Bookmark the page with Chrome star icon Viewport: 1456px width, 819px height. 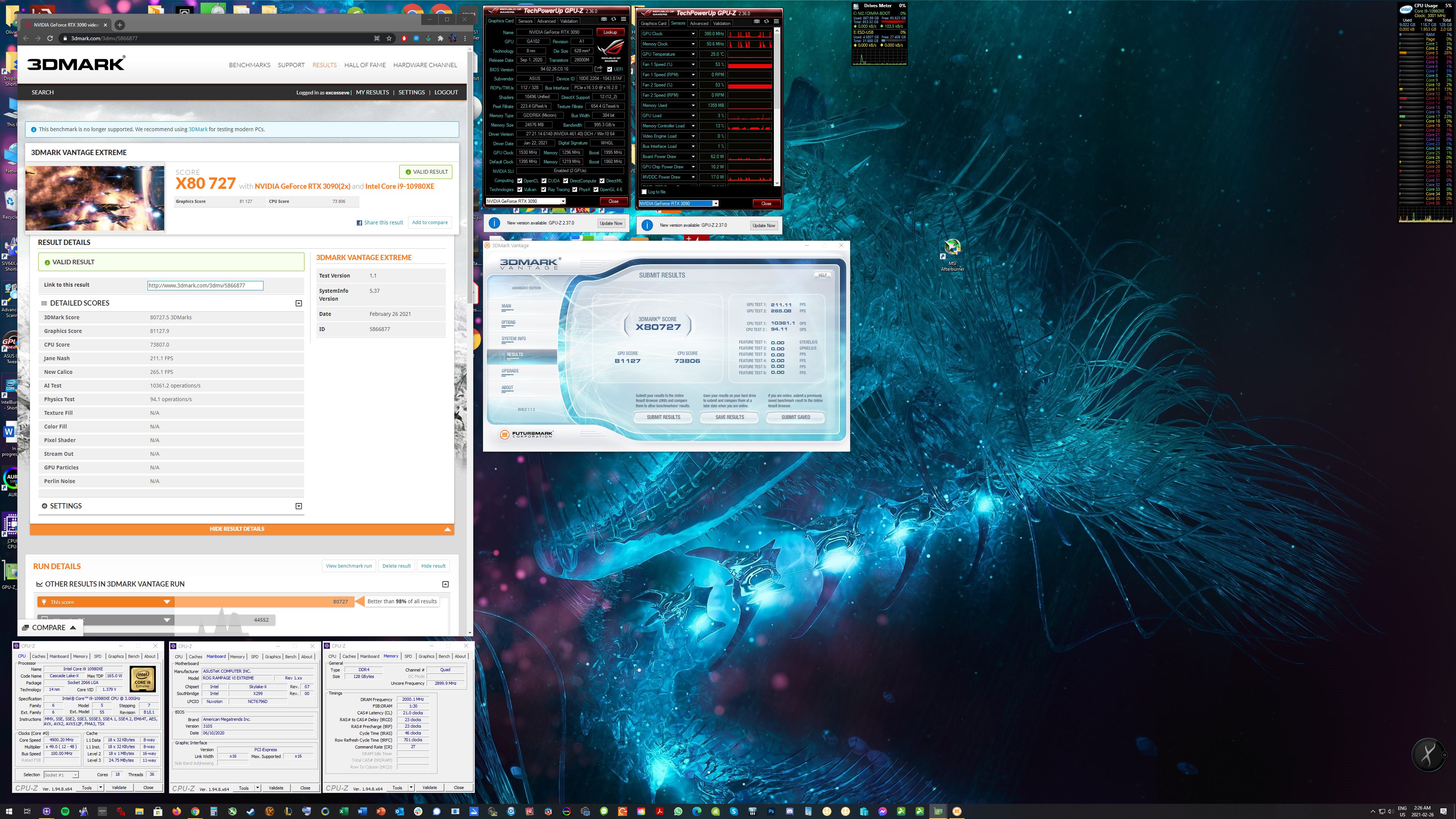point(389,38)
